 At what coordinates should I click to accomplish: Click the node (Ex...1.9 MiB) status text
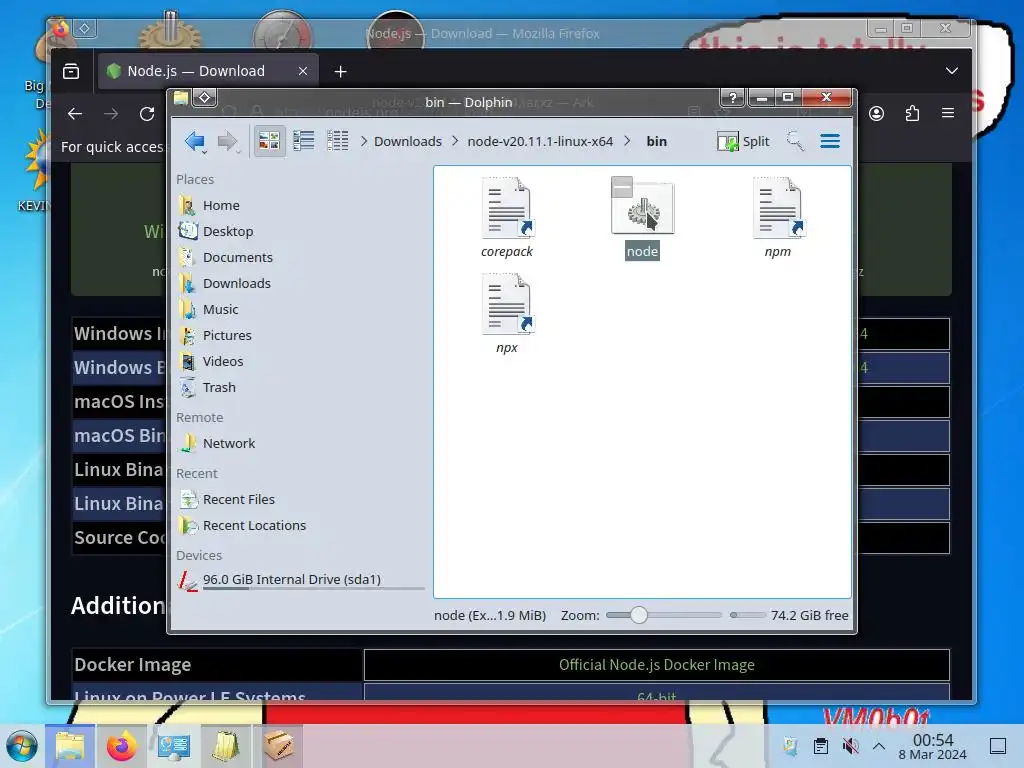coord(490,615)
